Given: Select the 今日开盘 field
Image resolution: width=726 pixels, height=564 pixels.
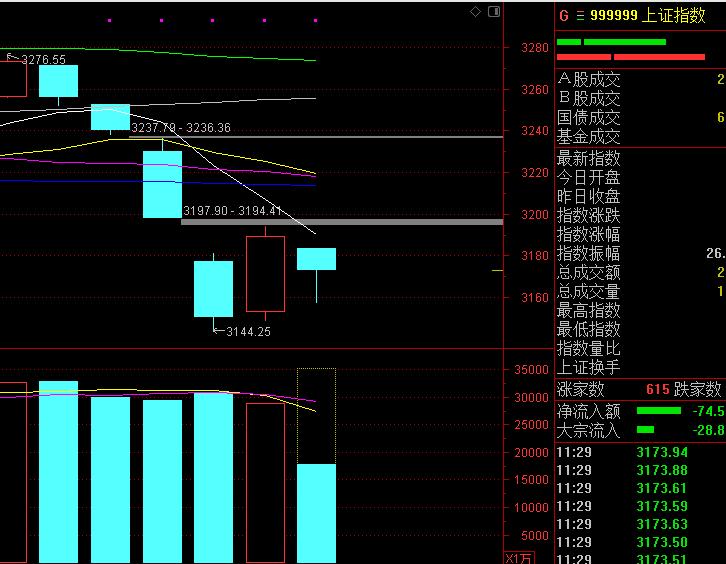Looking at the screenshot, I should pos(640,177).
